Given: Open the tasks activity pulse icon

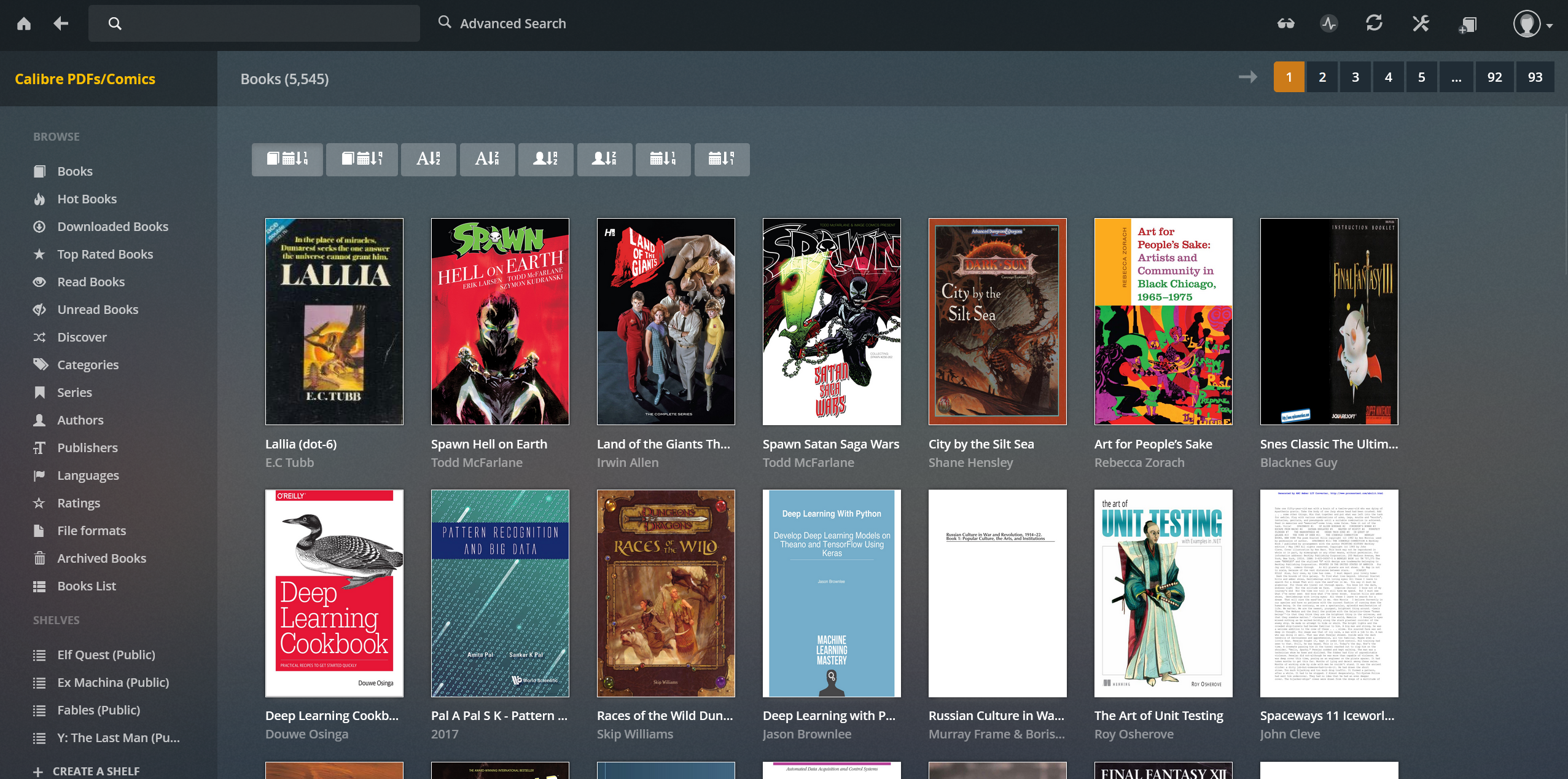Looking at the screenshot, I should click(x=1329, y=24).
